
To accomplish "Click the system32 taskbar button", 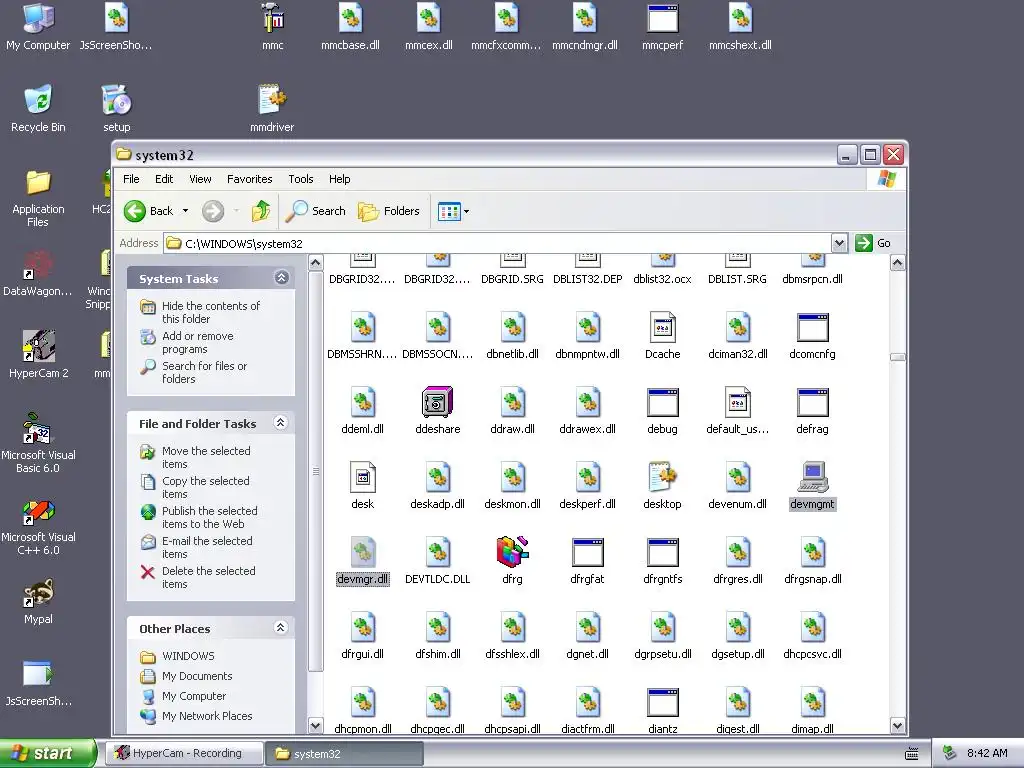I will pos(344,754).
